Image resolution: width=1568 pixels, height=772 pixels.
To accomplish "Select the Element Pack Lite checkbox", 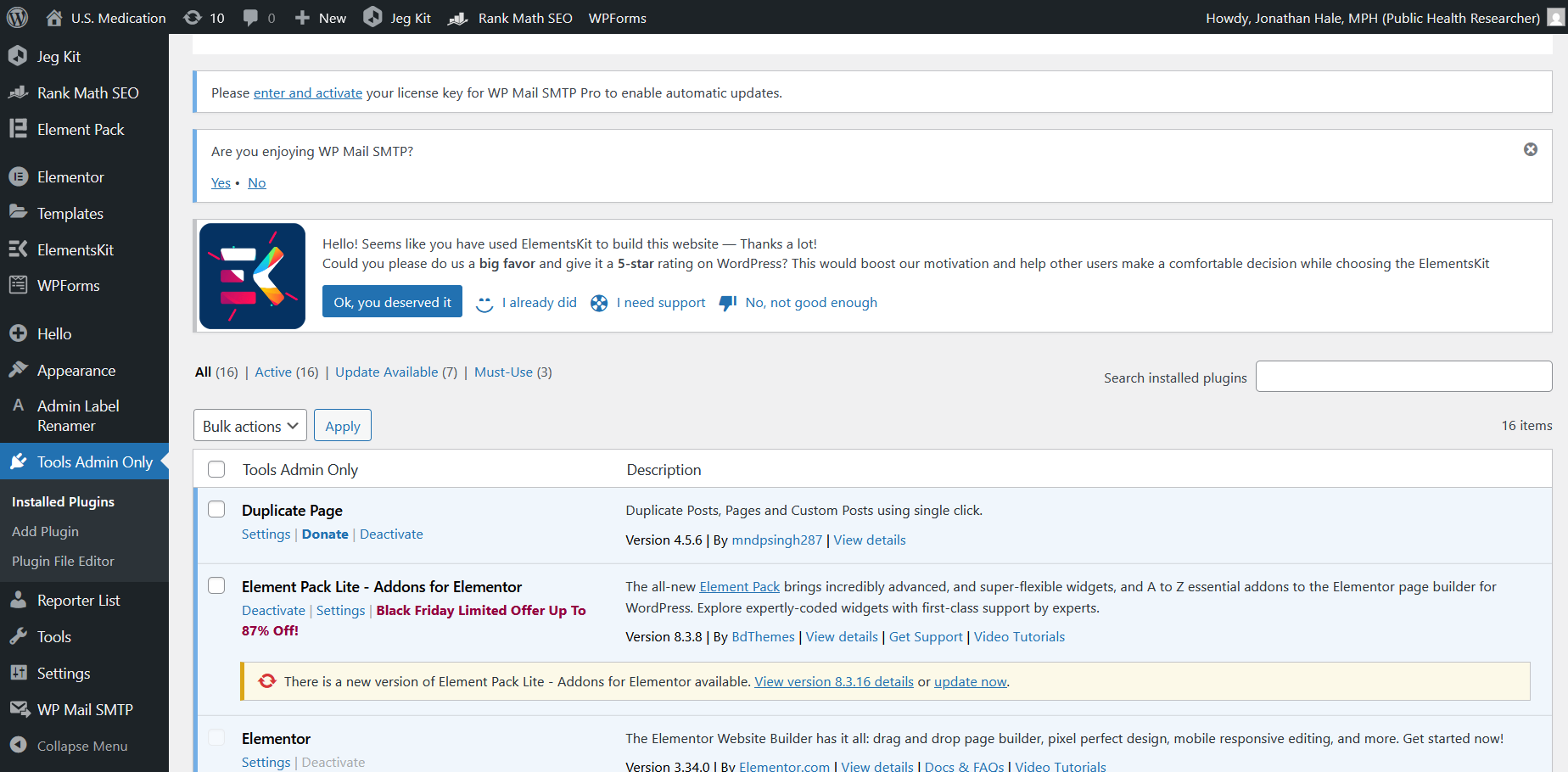I will pyautogui.click(x=216, y=585).
